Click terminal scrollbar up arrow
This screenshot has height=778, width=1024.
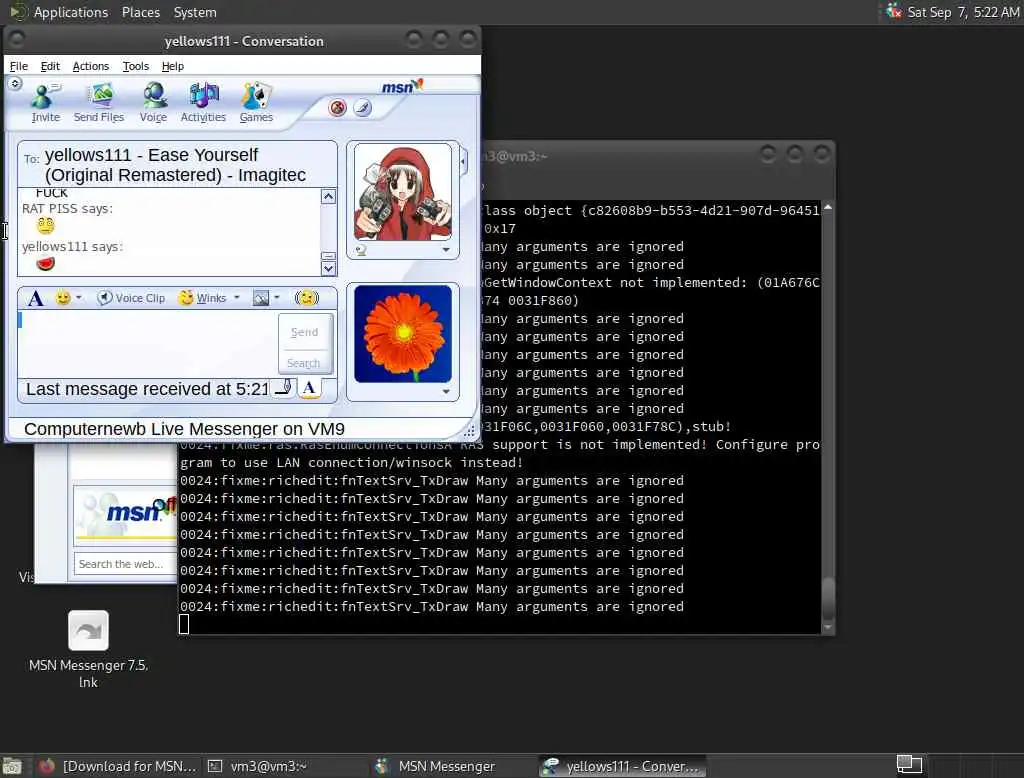click(x=828, y=207)
